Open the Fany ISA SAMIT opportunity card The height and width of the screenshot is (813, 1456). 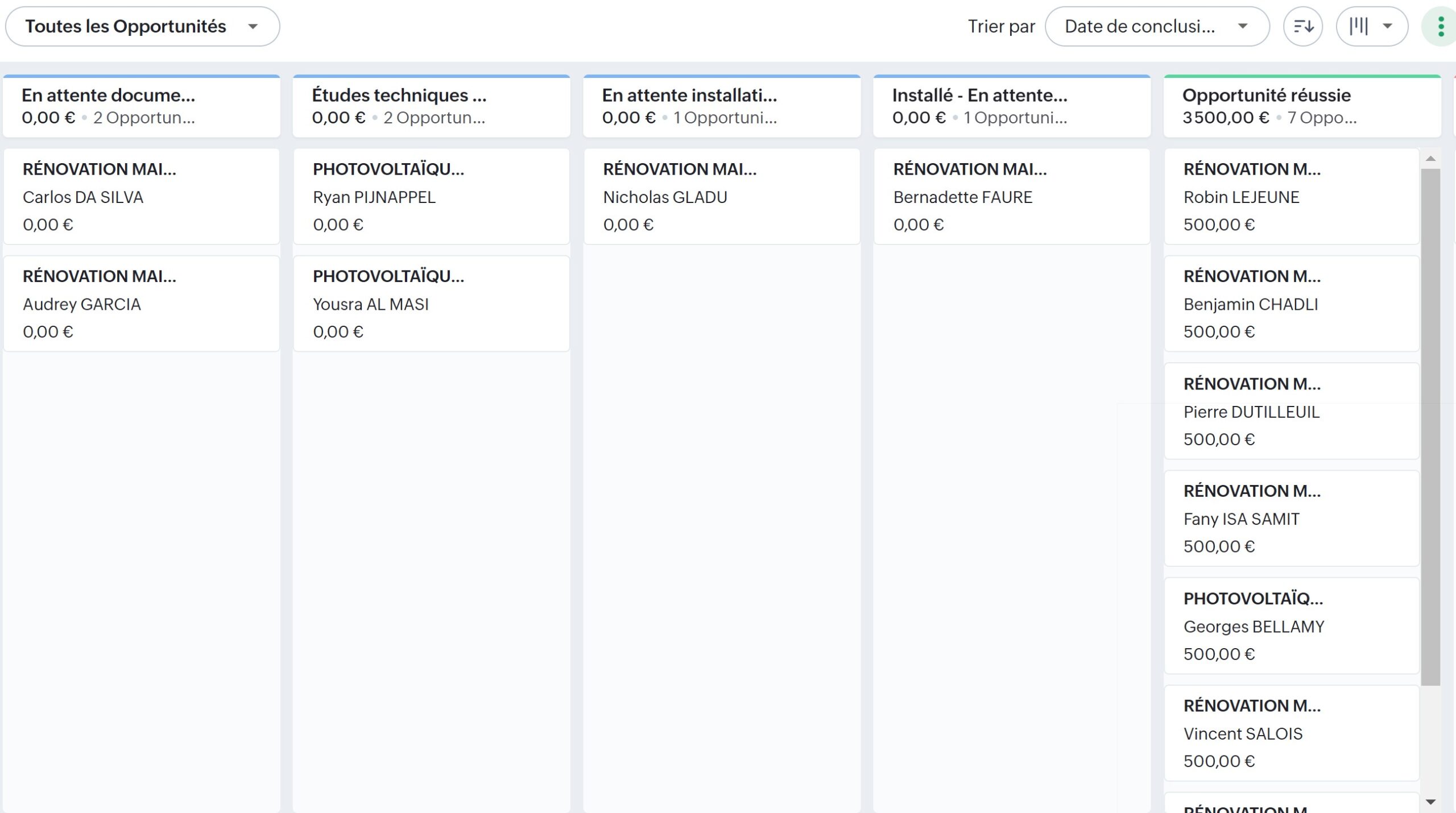1292,519
